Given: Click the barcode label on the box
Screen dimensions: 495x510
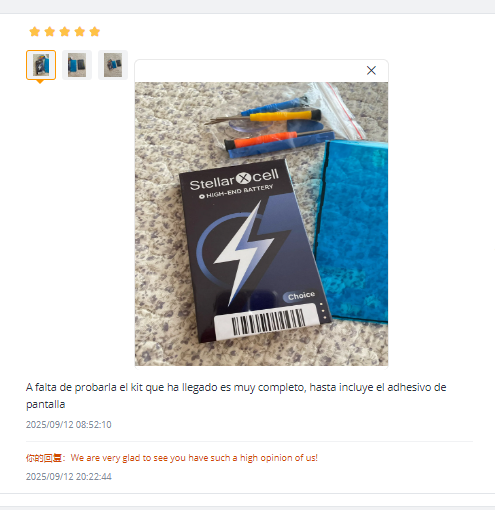Looking at the screenshot, I should point(267,322).
